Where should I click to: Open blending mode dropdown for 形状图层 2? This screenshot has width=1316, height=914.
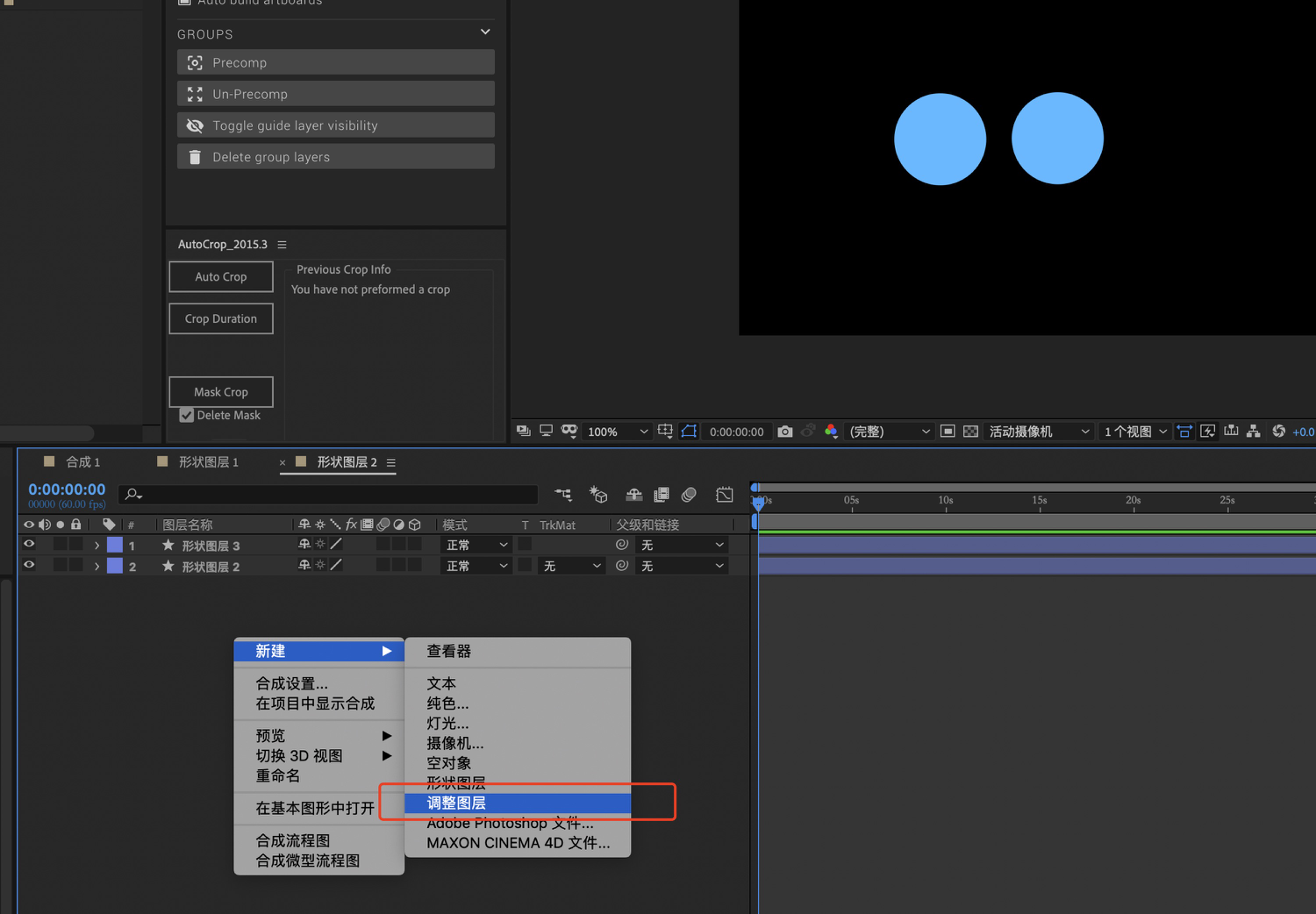click(476, 566)
